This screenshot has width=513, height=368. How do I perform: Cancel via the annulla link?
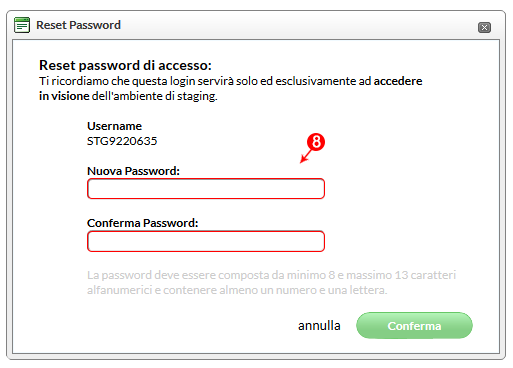319,326
